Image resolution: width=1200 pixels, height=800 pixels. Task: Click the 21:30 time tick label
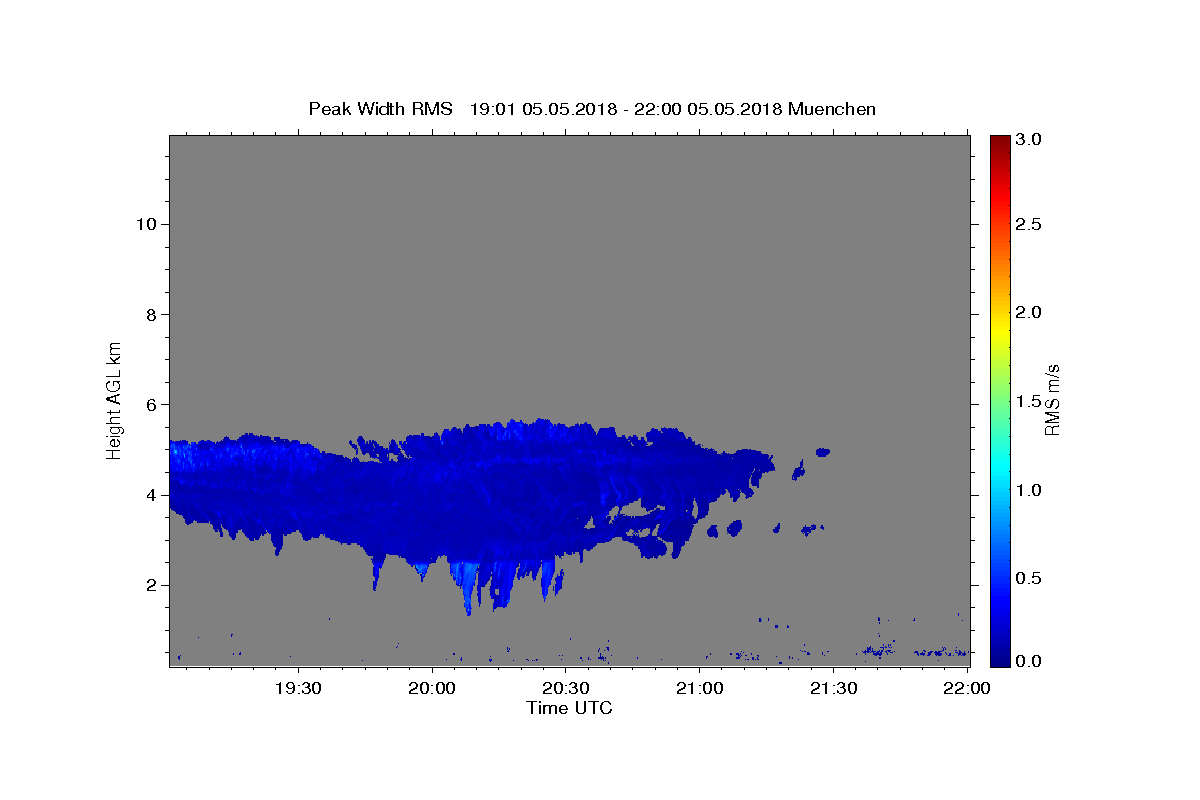click(833, 688)
